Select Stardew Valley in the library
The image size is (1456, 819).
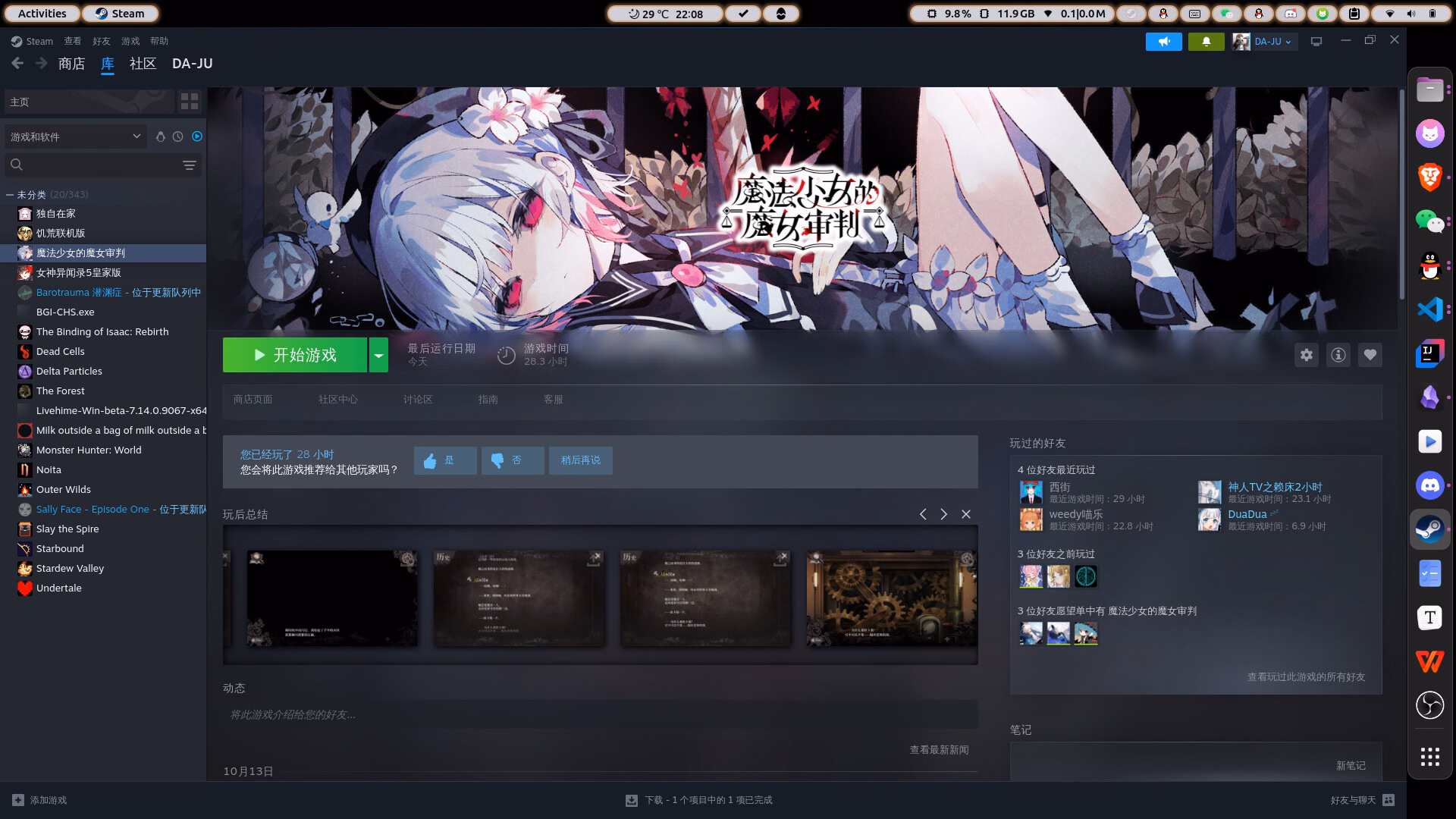70,569
